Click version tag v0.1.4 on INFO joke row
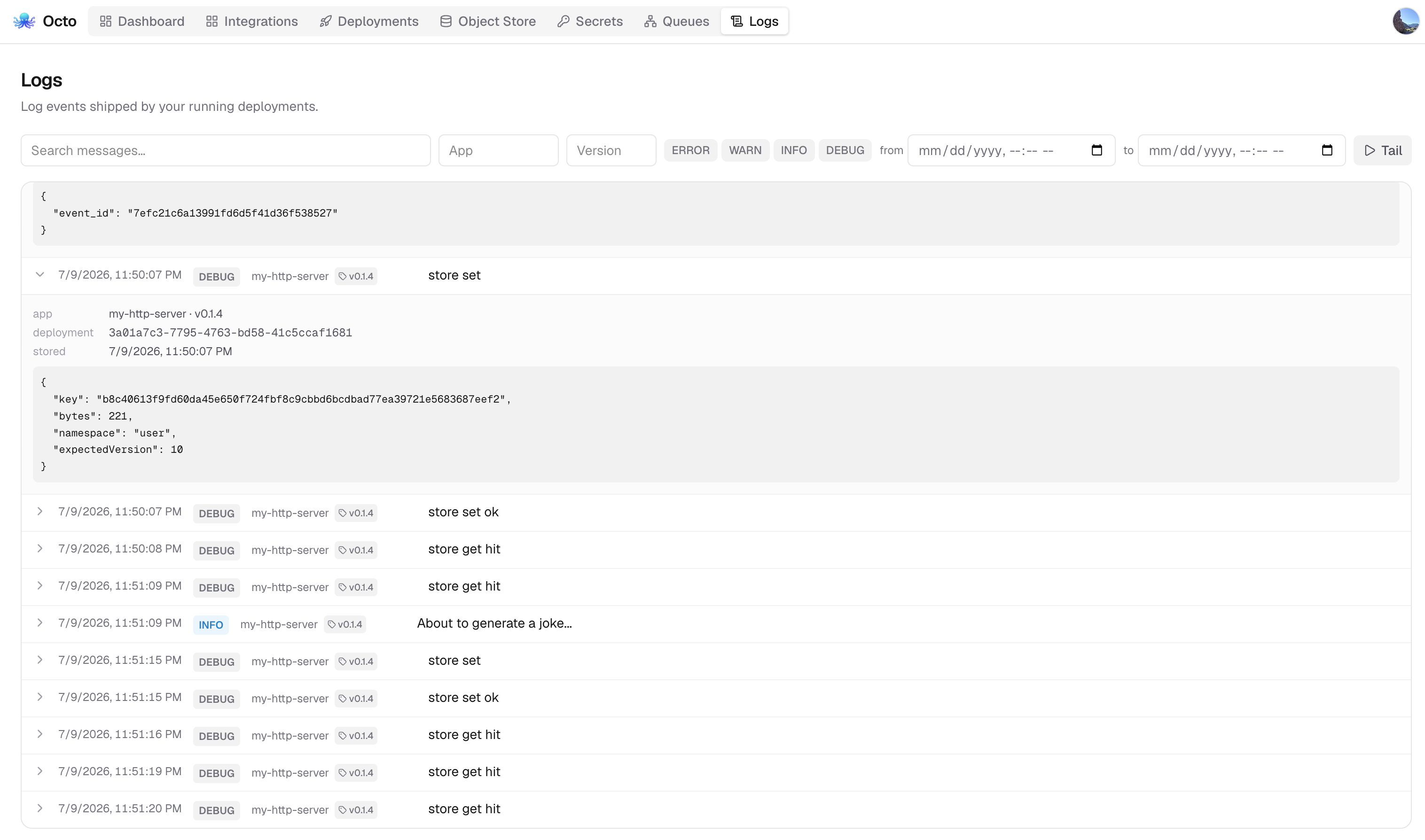Viewport: 1425px width, 840px height. 345,624
